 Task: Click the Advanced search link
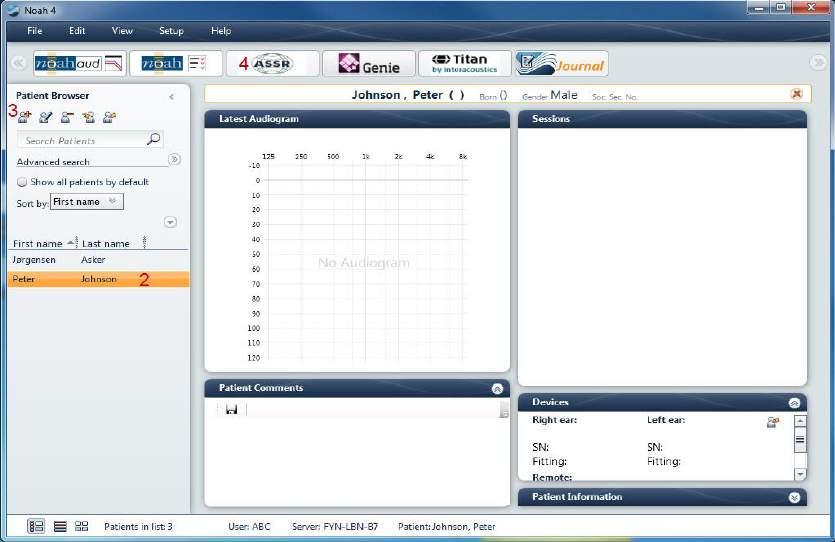pos(53,162)
